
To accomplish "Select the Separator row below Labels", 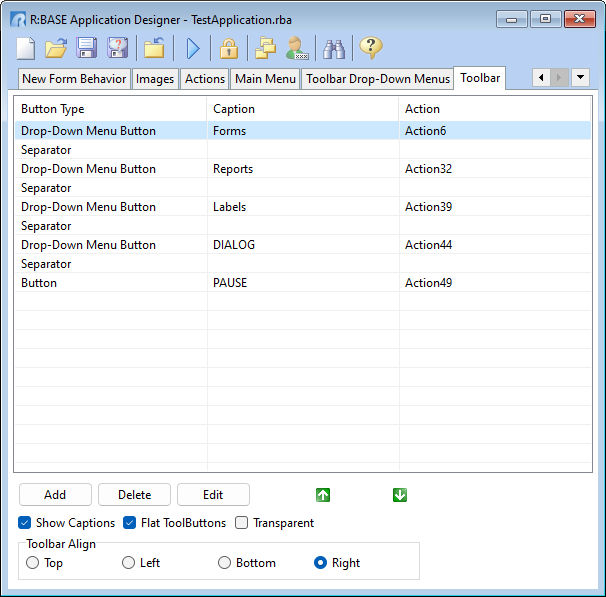I will tap(303, 226).
